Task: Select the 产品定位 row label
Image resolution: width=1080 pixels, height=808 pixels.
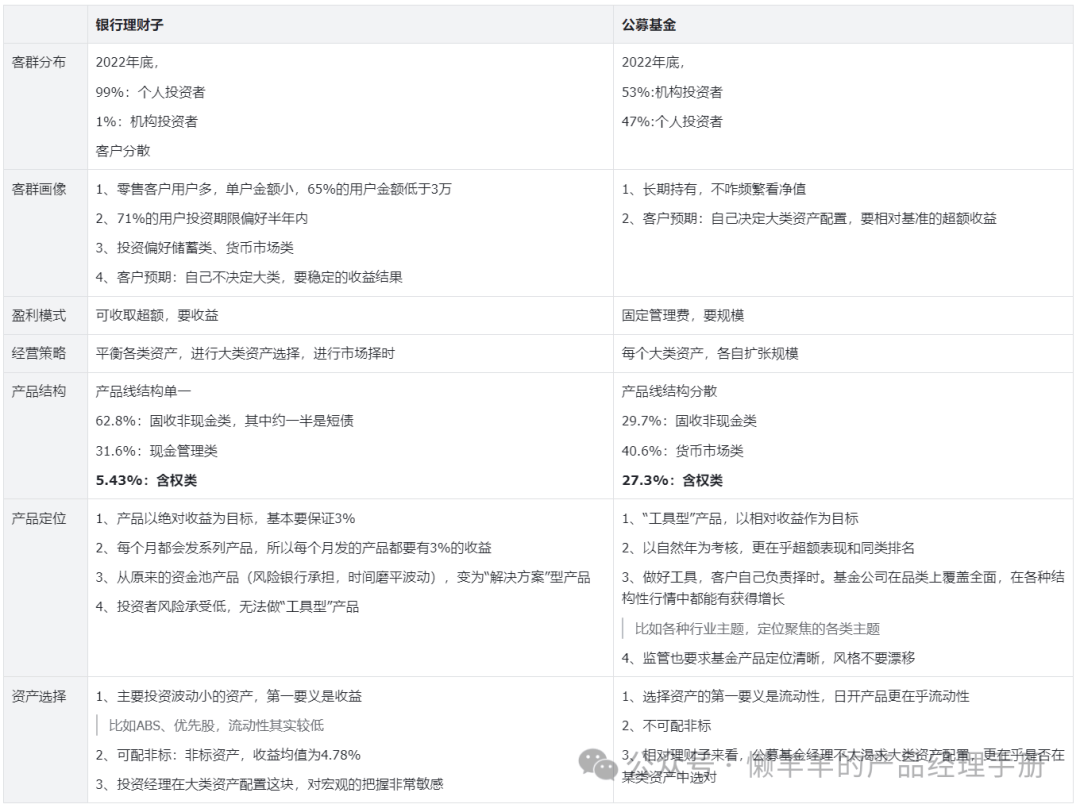Action: pos(39,518)
